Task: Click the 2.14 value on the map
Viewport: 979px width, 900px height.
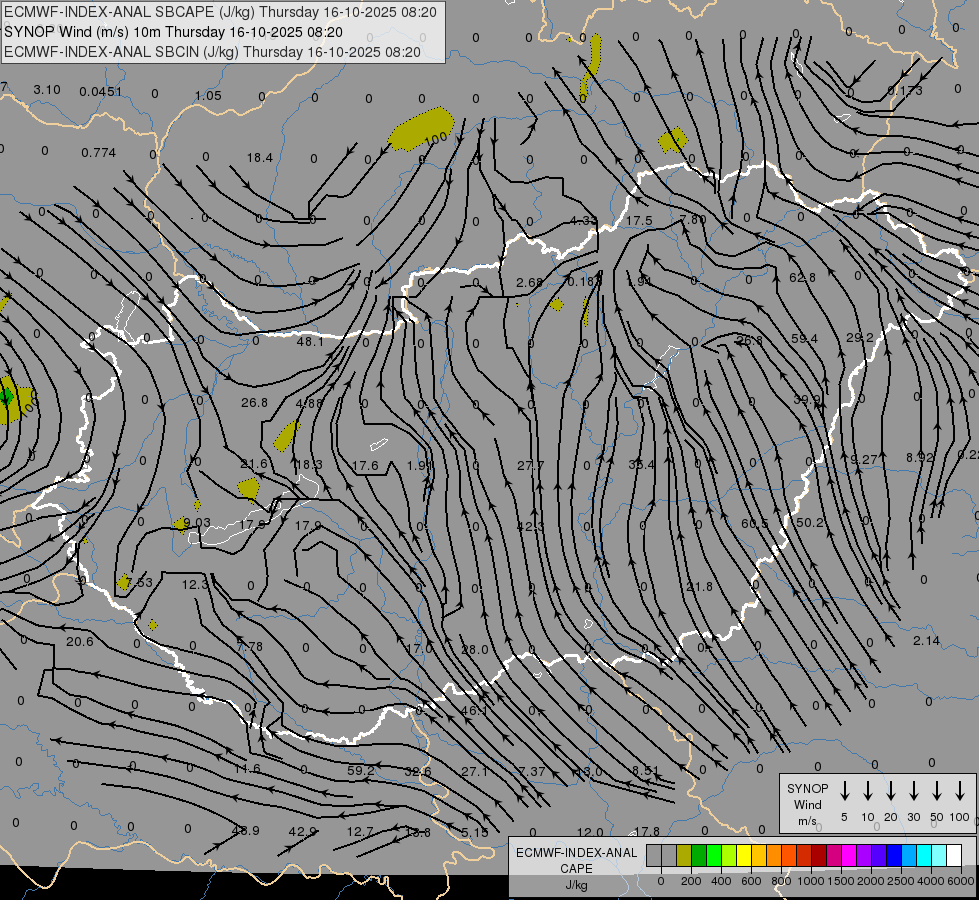Action: pos(926,640)
